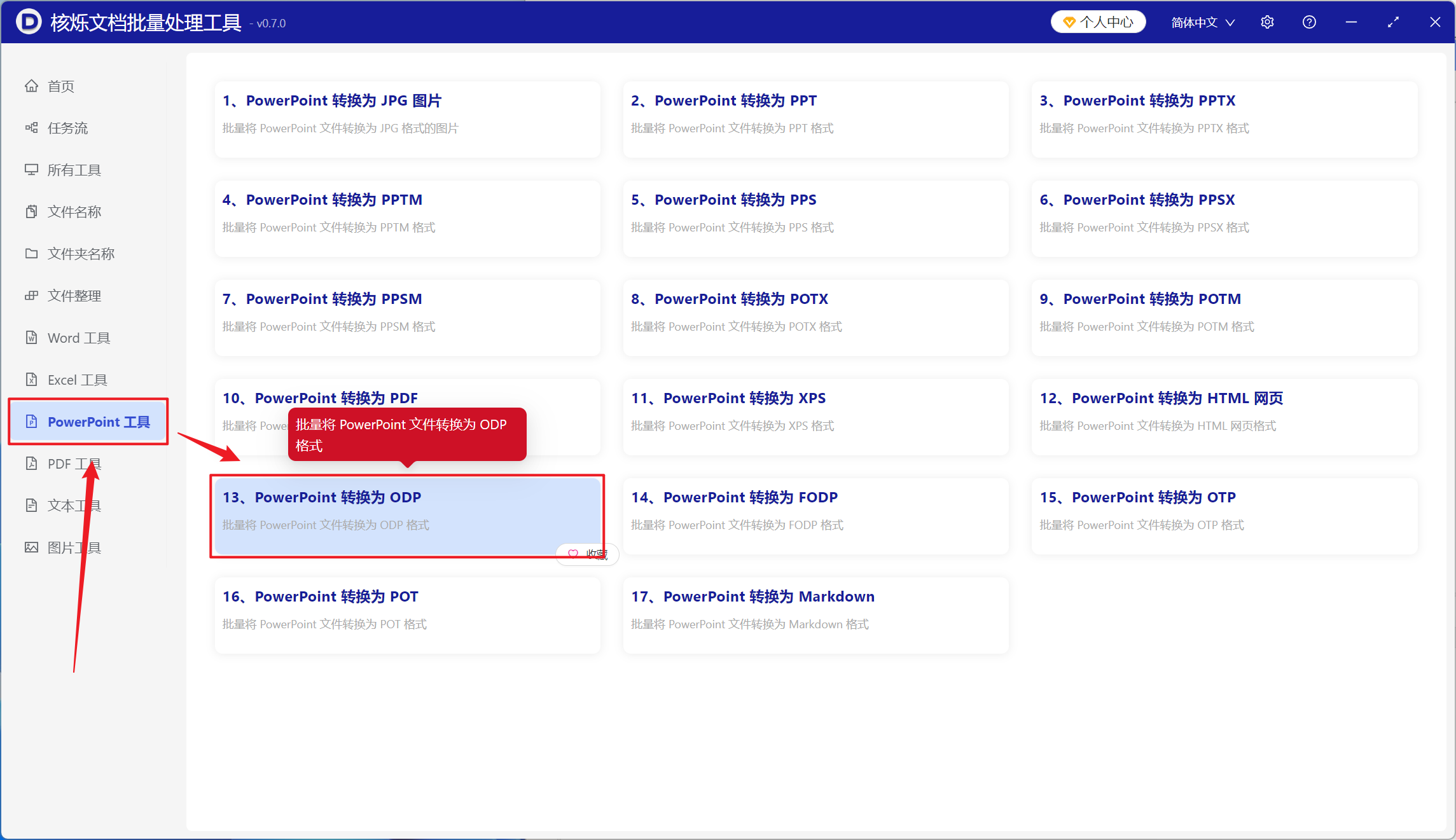
Task: Click the PDF file icon in sidebar
Action: tap(31, 464)
